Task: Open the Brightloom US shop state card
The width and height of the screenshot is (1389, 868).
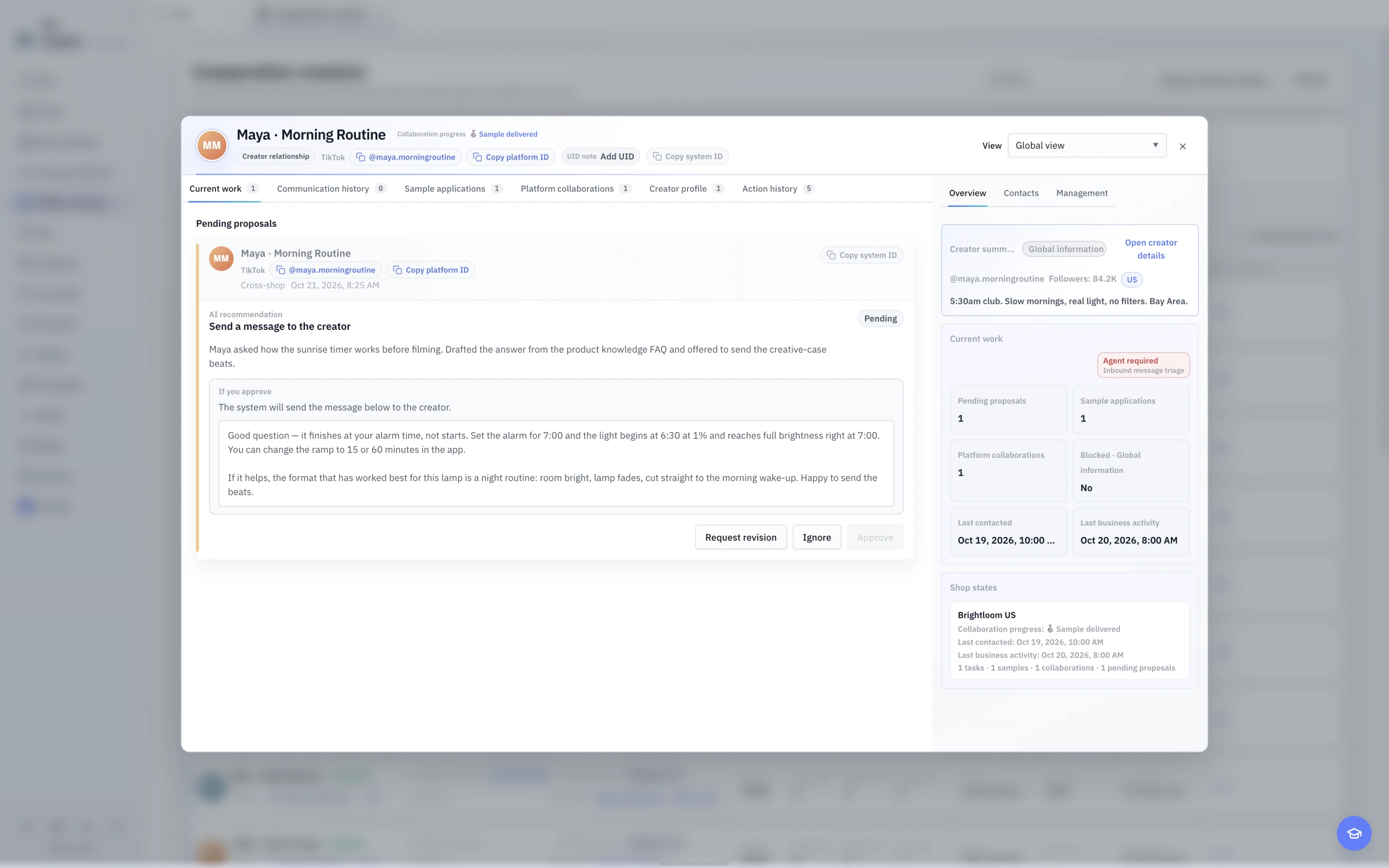Action: (x=1069, y=641)
